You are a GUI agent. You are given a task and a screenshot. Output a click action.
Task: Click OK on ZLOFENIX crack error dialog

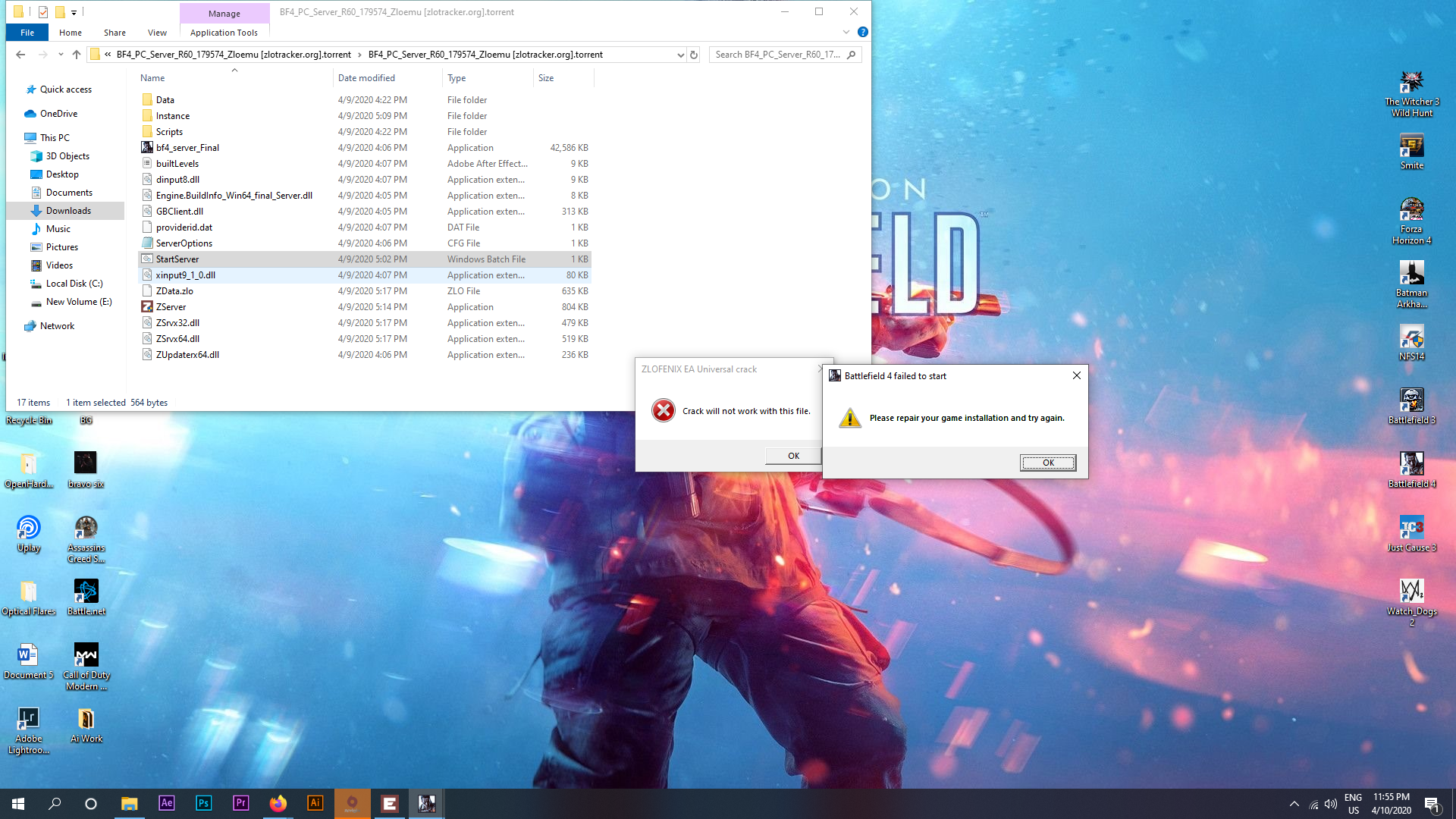[793, 455]
